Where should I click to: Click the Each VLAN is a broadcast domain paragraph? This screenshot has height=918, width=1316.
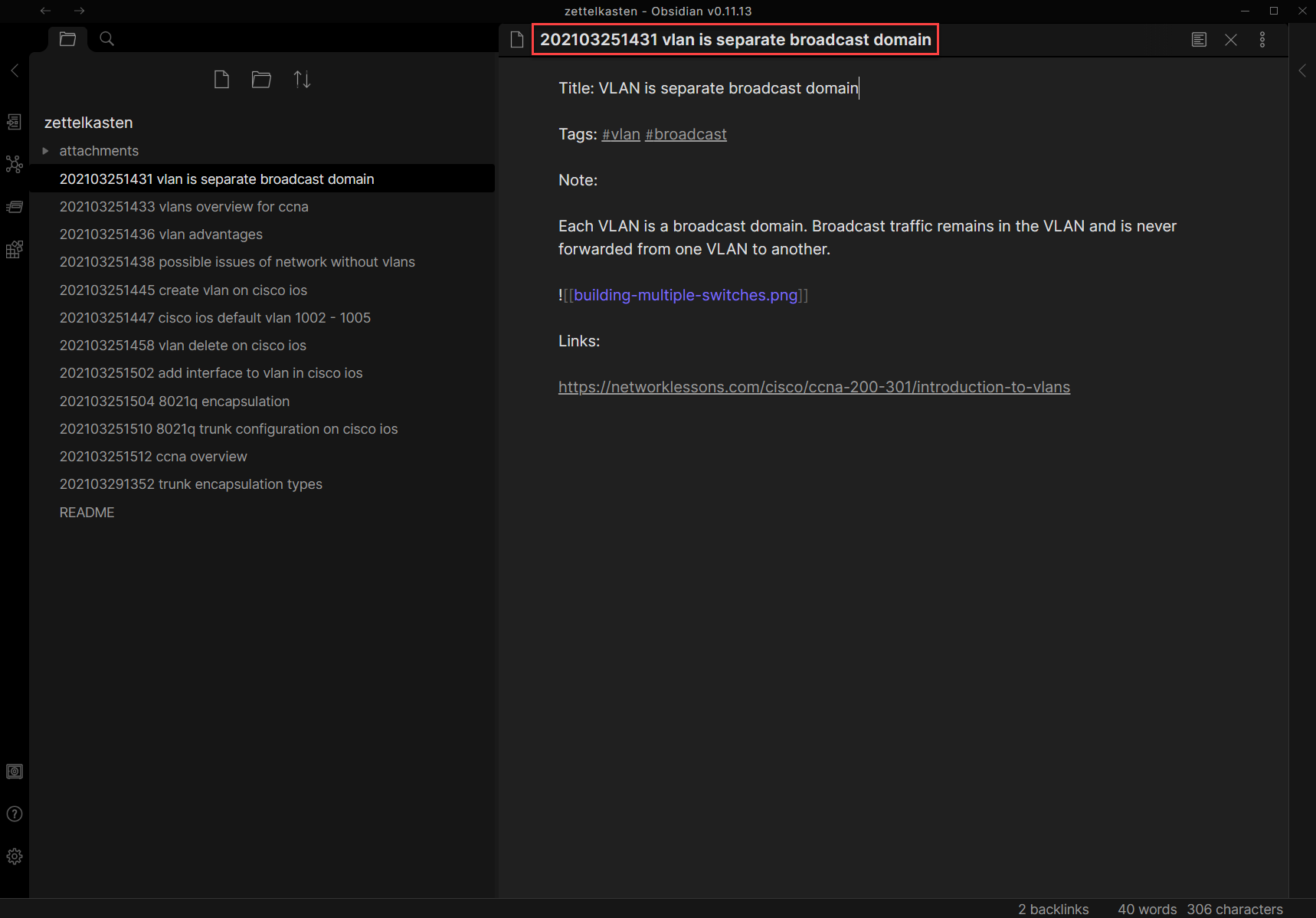pos(867,238)
